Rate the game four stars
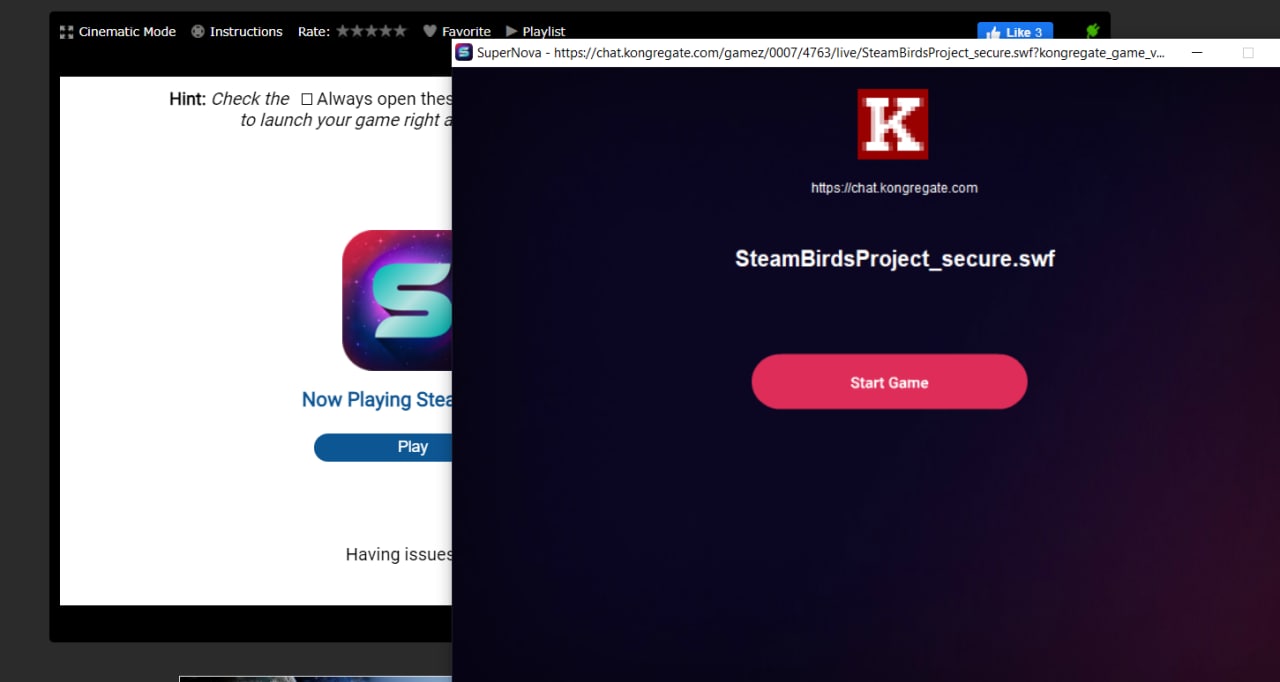Screen dimensions: 1280x682 pyautogui.click(x=386, y=31)
